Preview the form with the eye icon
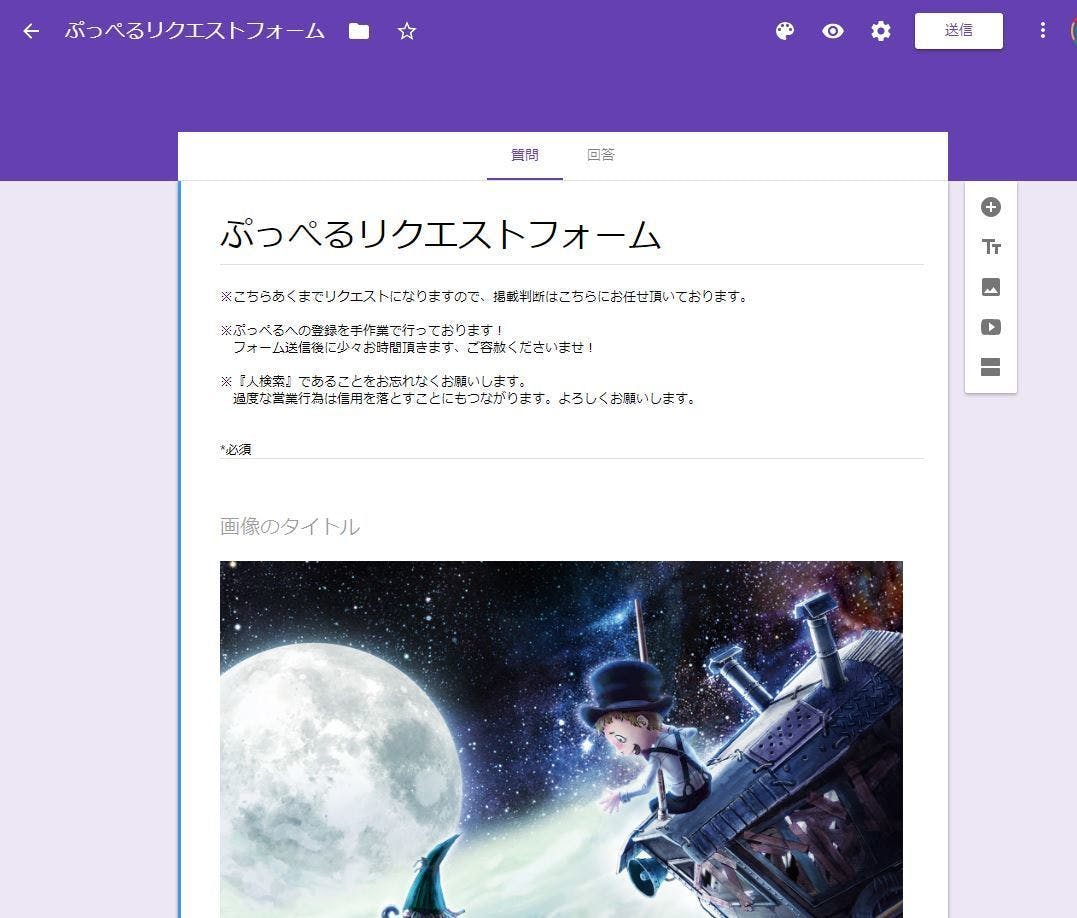1077x918 pixels. point(832,31)
